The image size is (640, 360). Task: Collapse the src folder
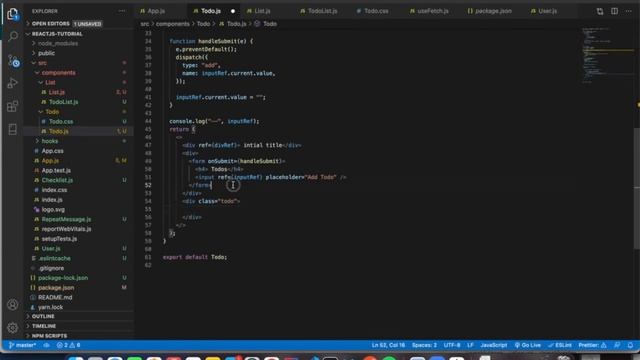(x=42, y=63)
